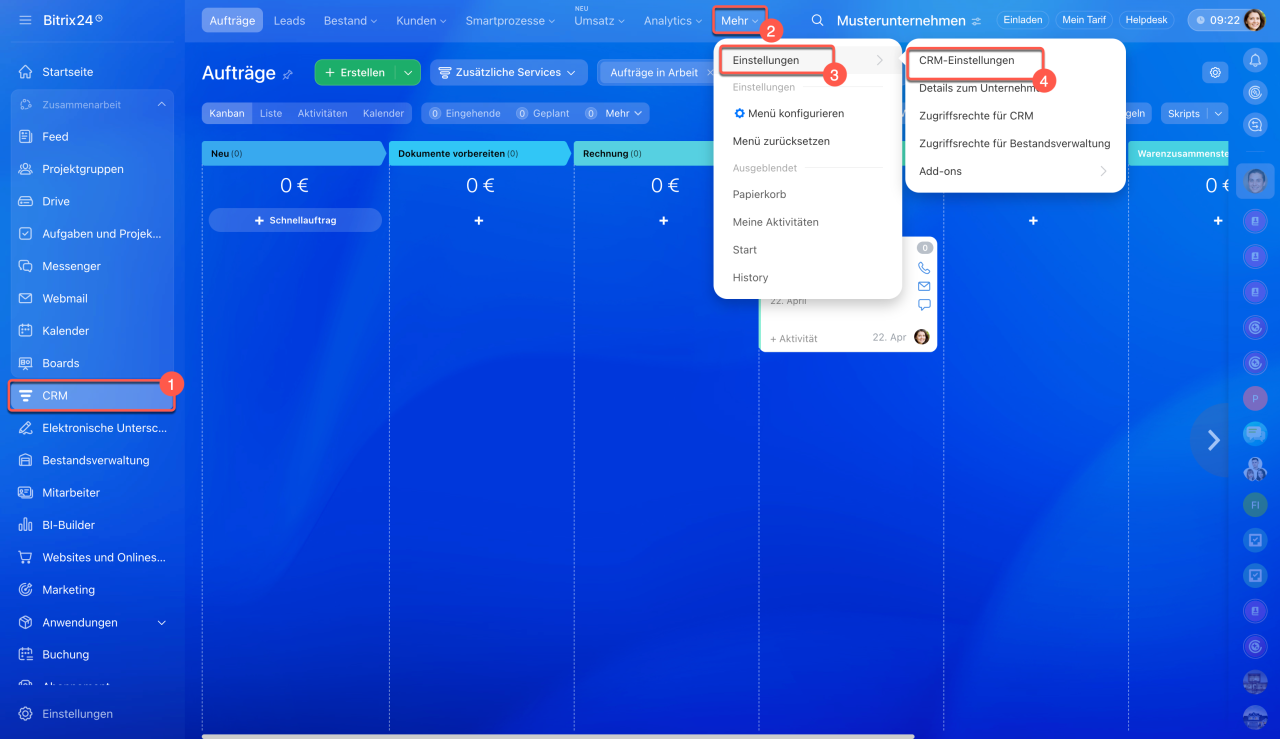Open the dropdown arrow beside Erstellen

(x=408, y=72)
